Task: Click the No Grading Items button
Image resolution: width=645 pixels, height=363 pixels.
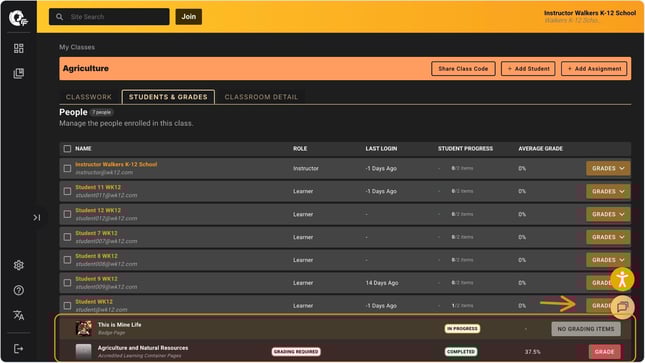Action: coord(586,329)
